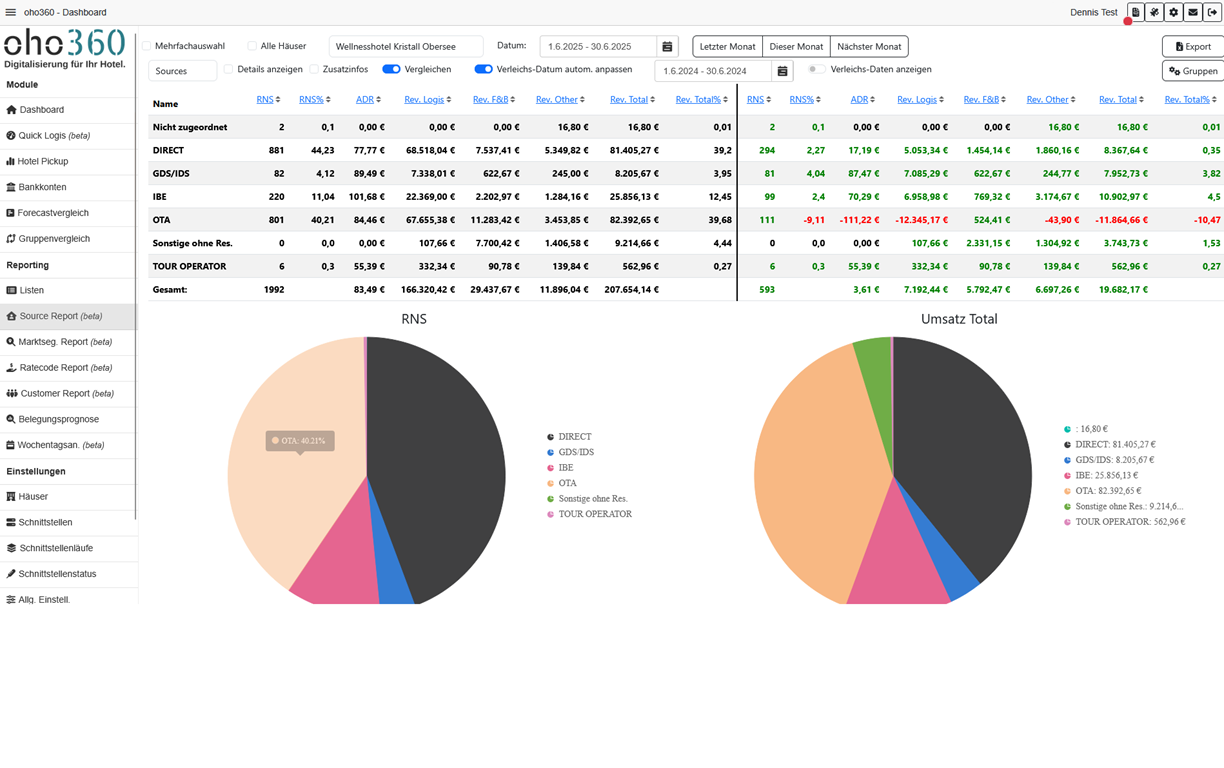
Task: Select the Source Report (beta) menu item
Action: click(x=67, y=316)
